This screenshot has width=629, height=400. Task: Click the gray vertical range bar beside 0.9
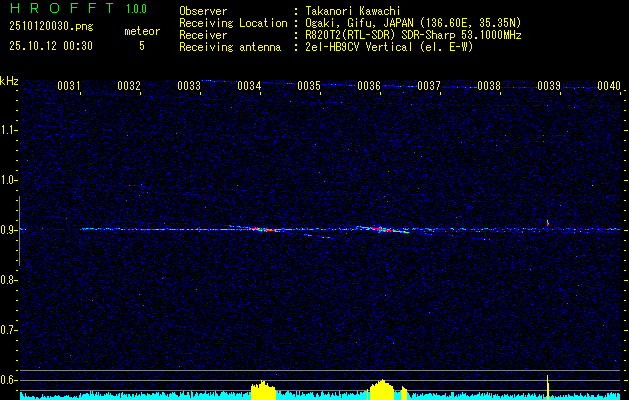coord(20,231)
